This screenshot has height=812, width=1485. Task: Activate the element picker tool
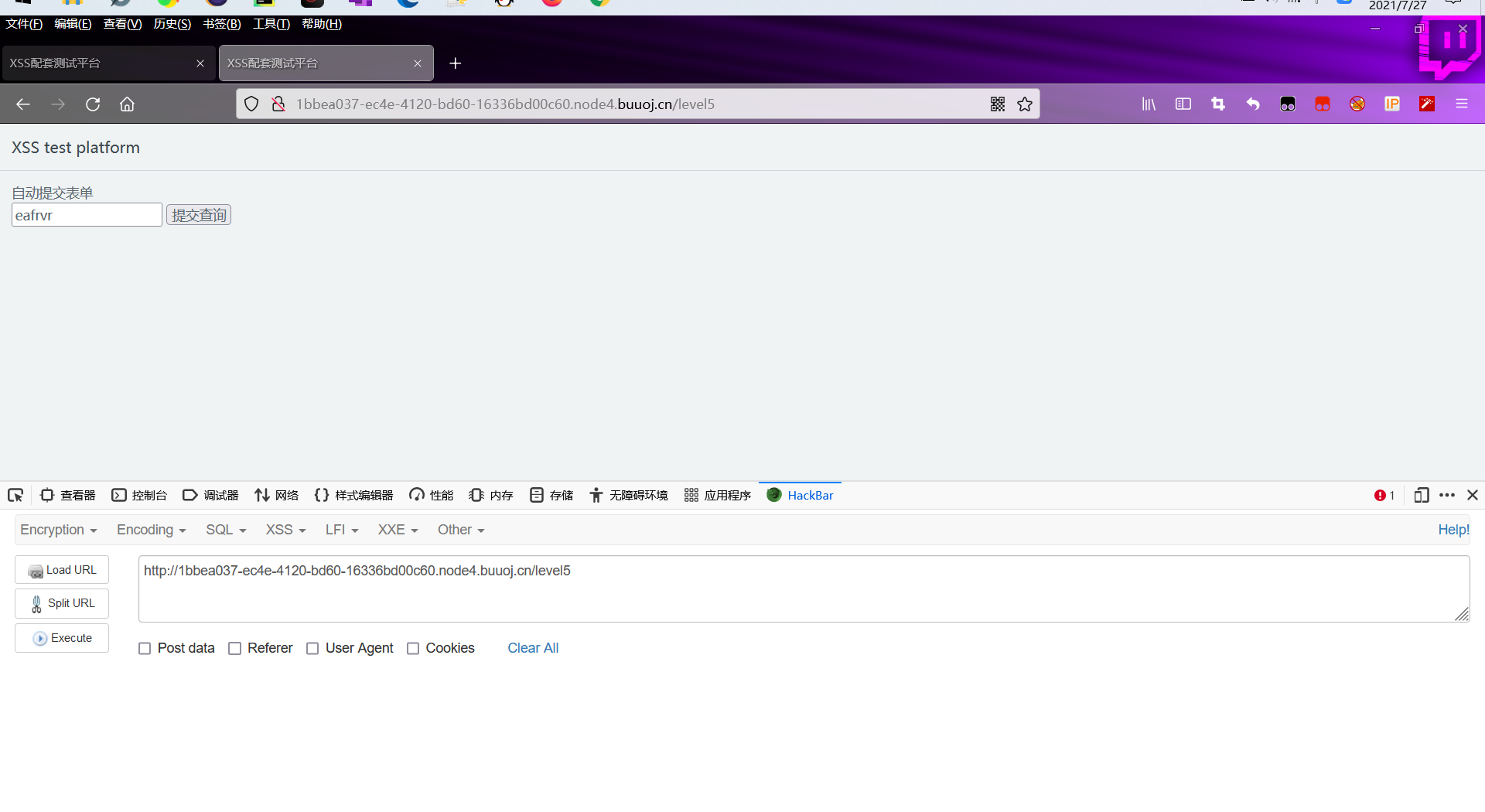tap(15, 495)
